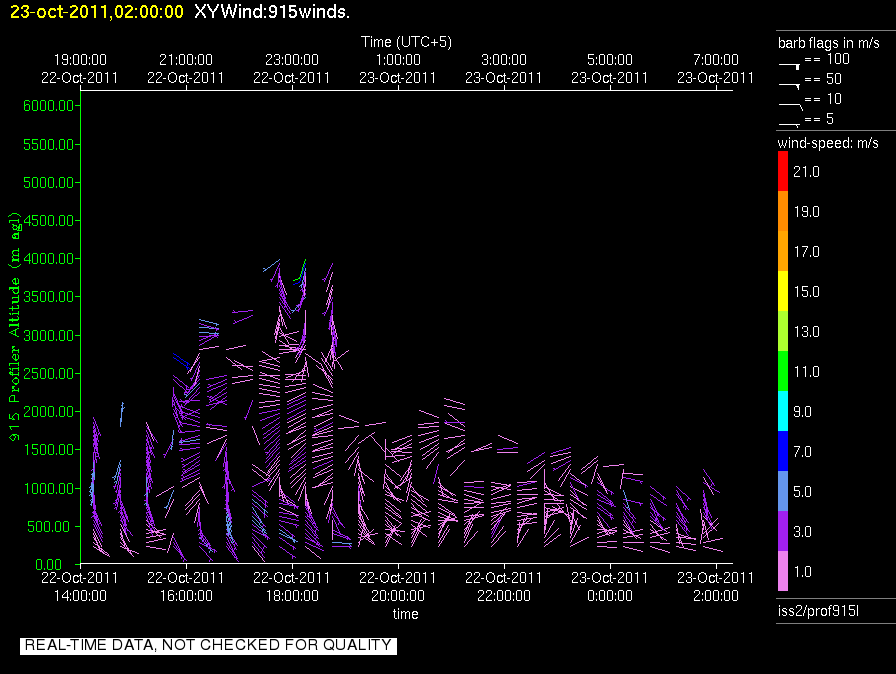The width and height of the screenshot is (896, 674).
Task: Select the 1:00:00 top axis tick label
Action: (x=397, y=61)
